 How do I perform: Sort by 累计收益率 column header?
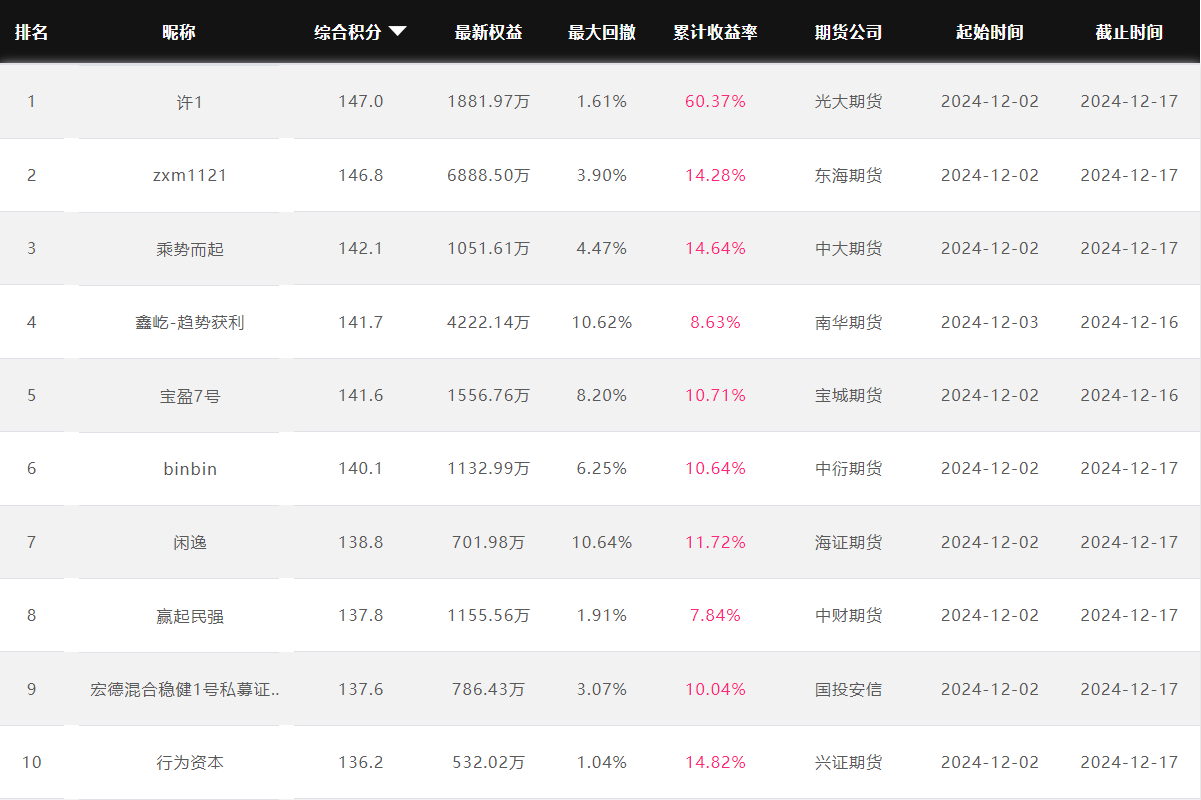715,32
